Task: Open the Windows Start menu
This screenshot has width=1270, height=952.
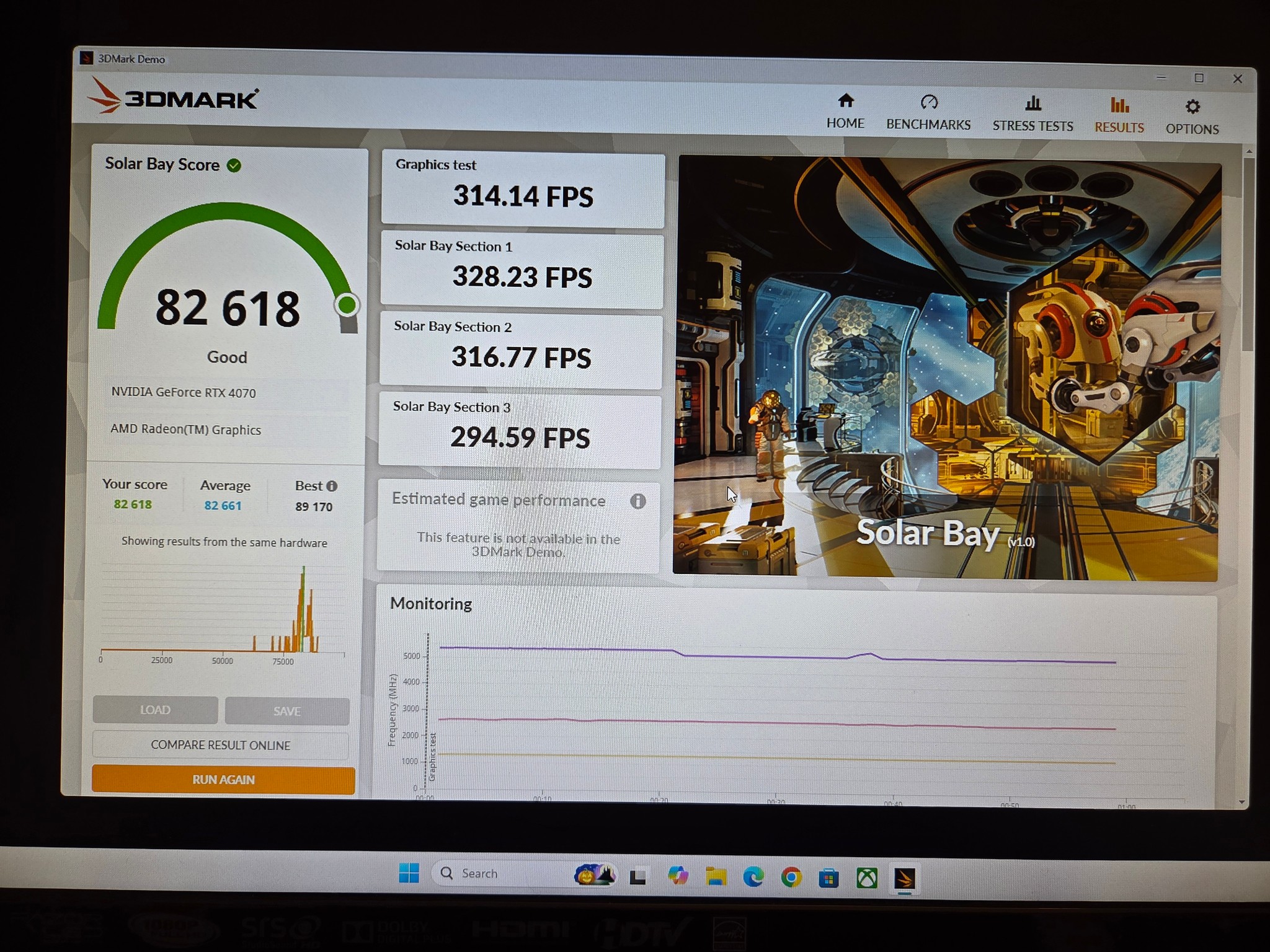Action: [409, 873]
